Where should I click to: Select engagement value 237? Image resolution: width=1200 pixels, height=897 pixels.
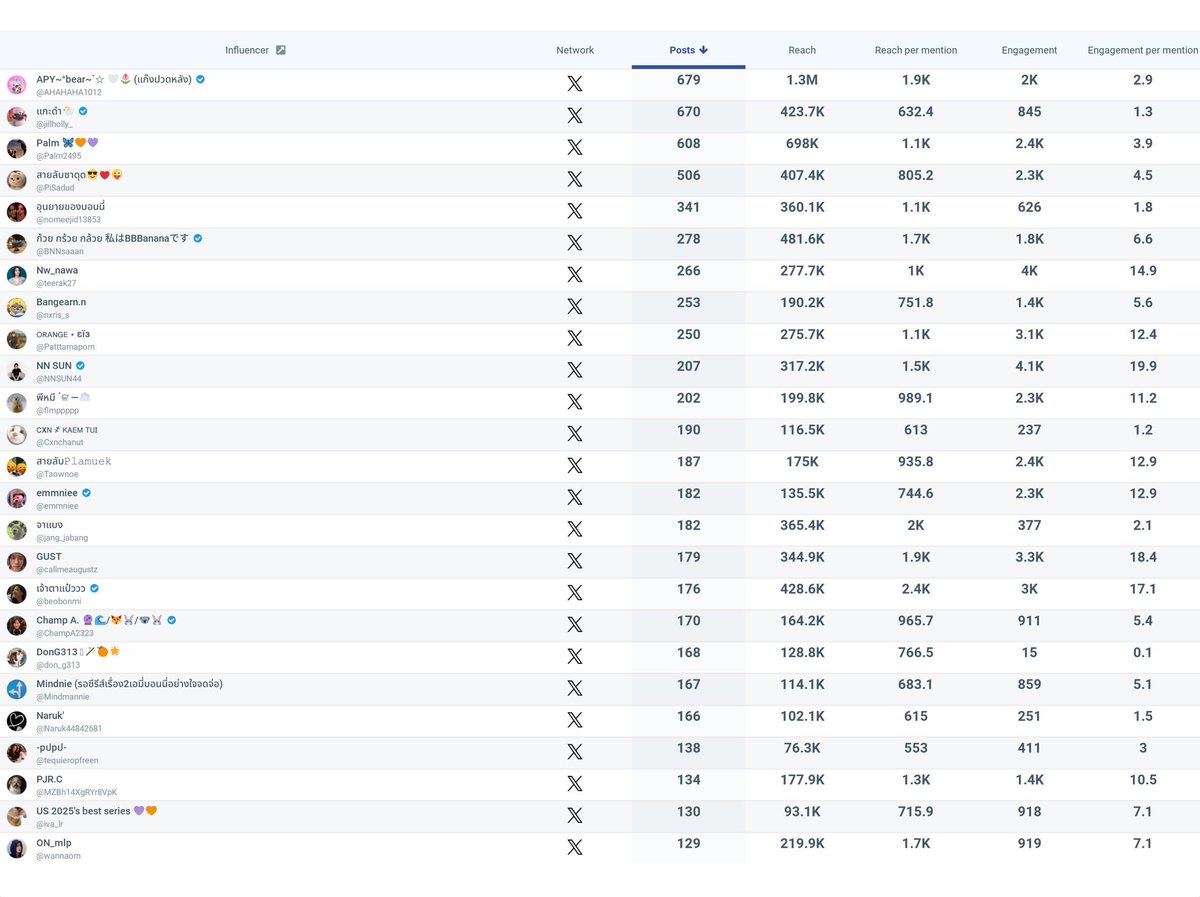(x=1029, y=430)
